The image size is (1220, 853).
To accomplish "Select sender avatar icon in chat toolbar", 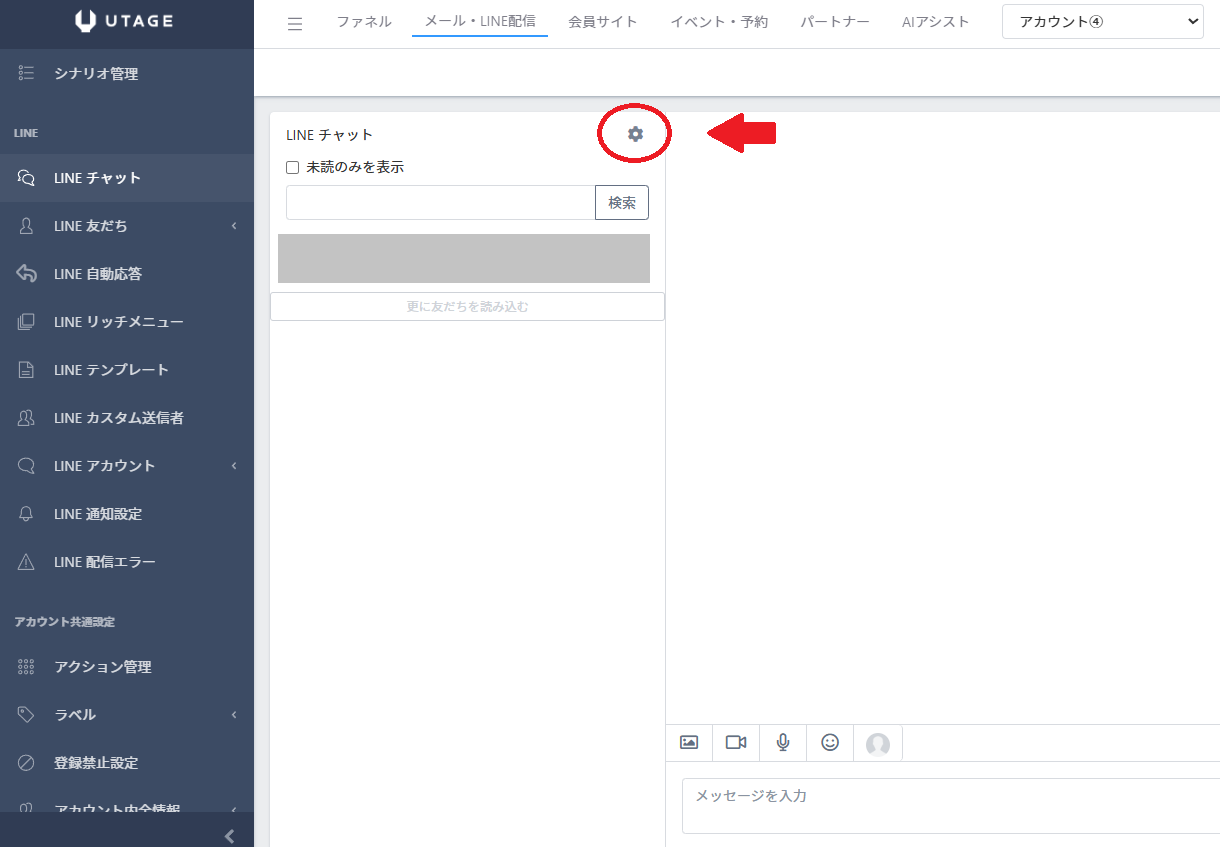I will 878,743.
